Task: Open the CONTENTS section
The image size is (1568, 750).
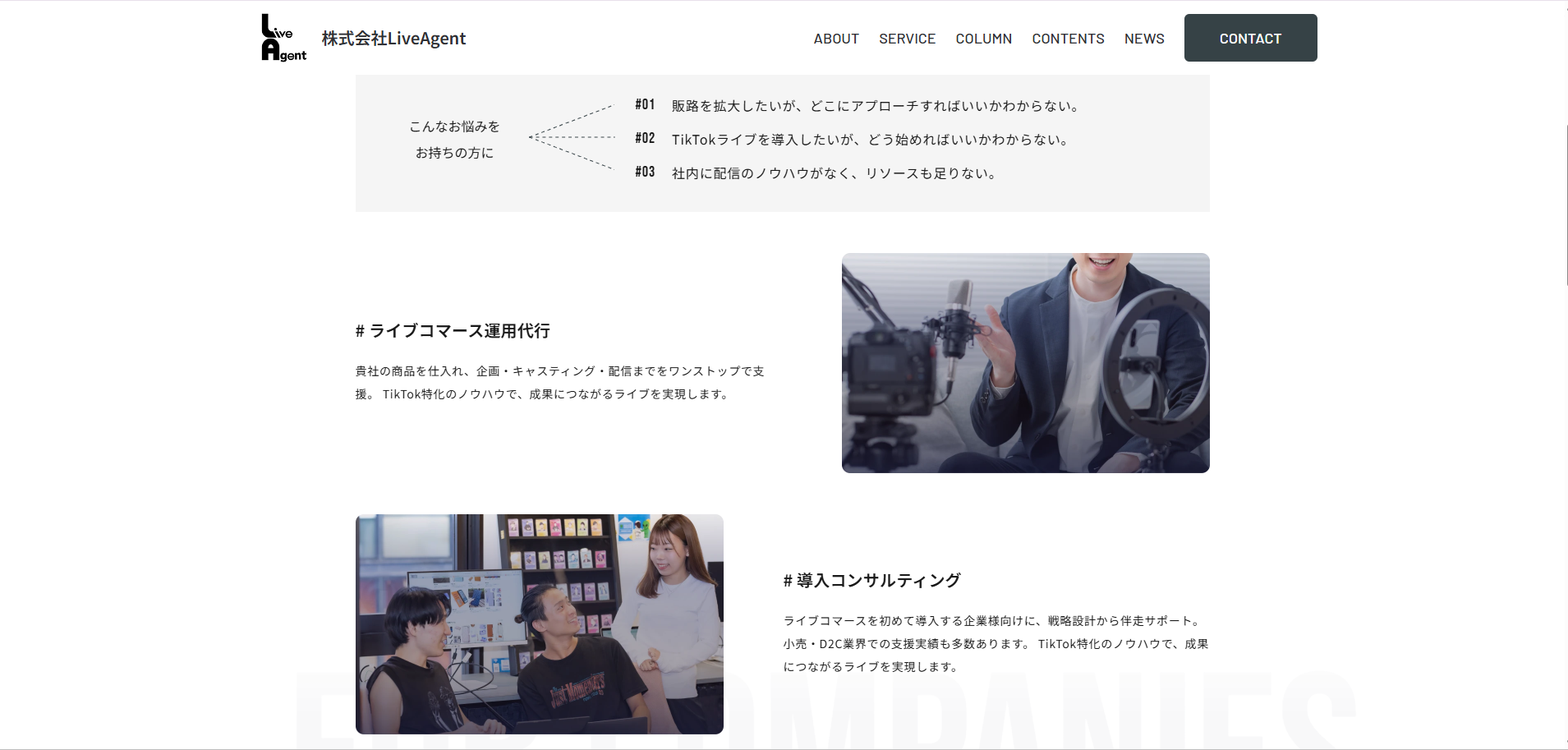Action: point(1069,38)
